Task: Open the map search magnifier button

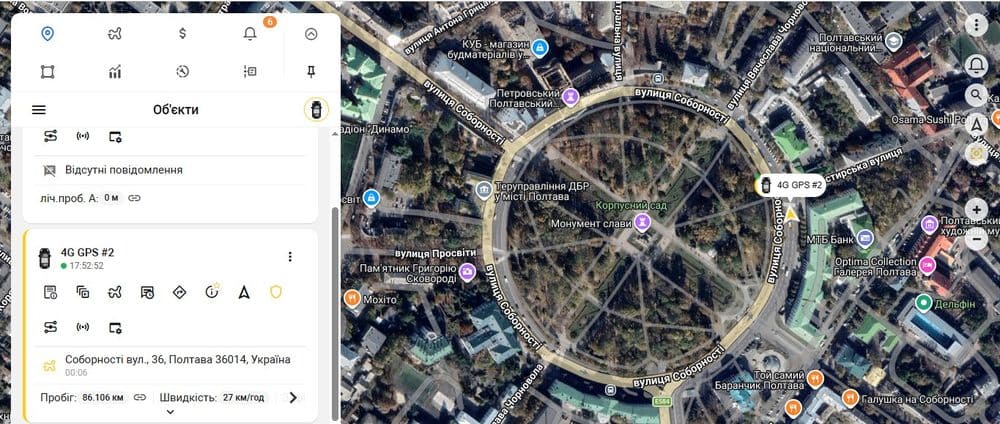Action: 976,96
